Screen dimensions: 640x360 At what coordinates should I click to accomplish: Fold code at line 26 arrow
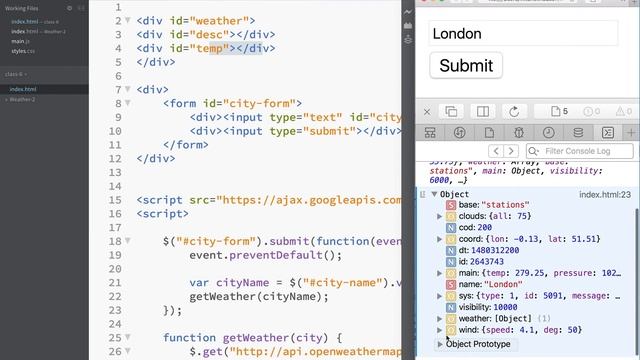[128, 351]
